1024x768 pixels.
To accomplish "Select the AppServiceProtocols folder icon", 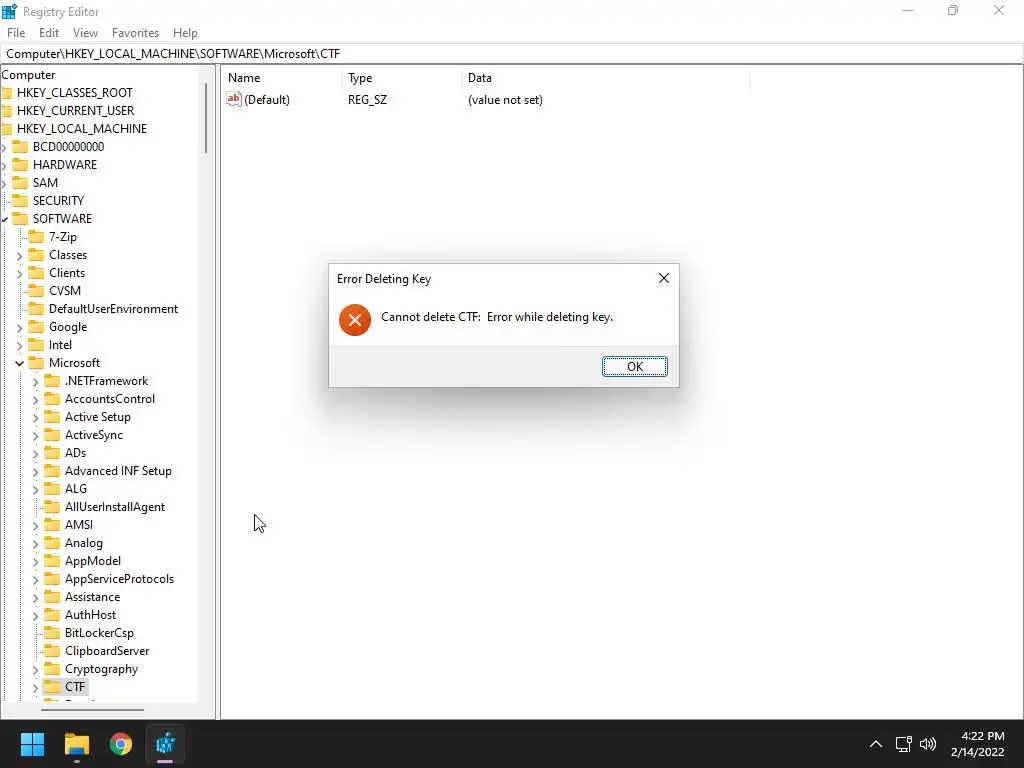I will pyautogui.click(x=52, y=579).
